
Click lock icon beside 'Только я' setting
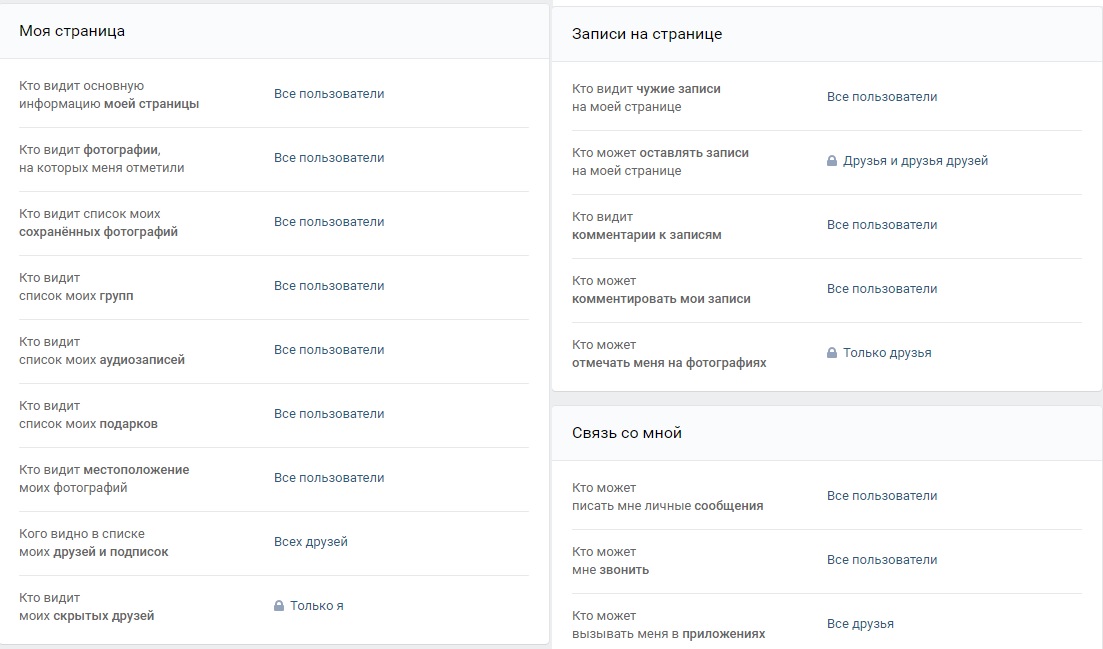[279, 606]
